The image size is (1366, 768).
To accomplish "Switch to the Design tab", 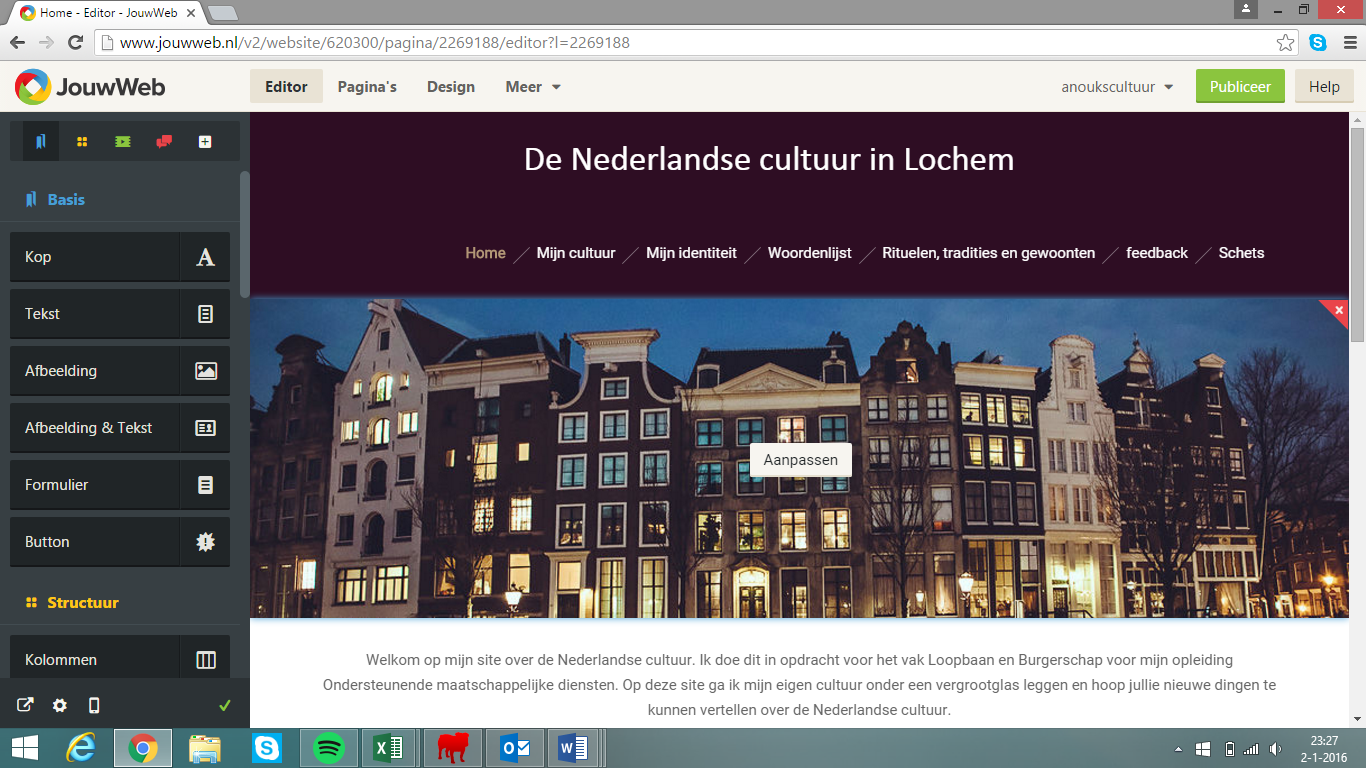I will 451,87.
